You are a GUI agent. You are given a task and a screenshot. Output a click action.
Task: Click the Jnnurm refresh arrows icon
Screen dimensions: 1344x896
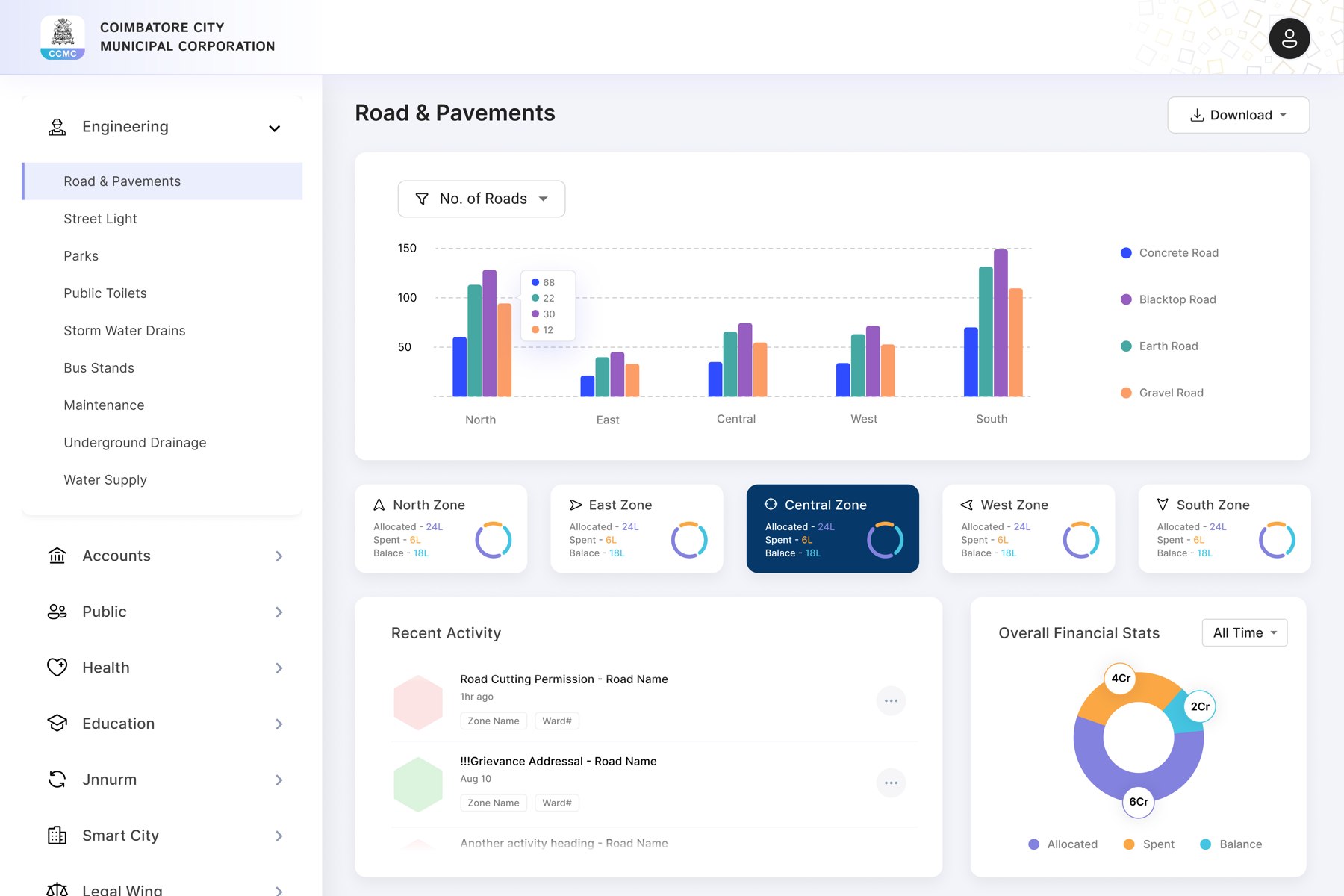pyautogui.click(x=57, y=780)
